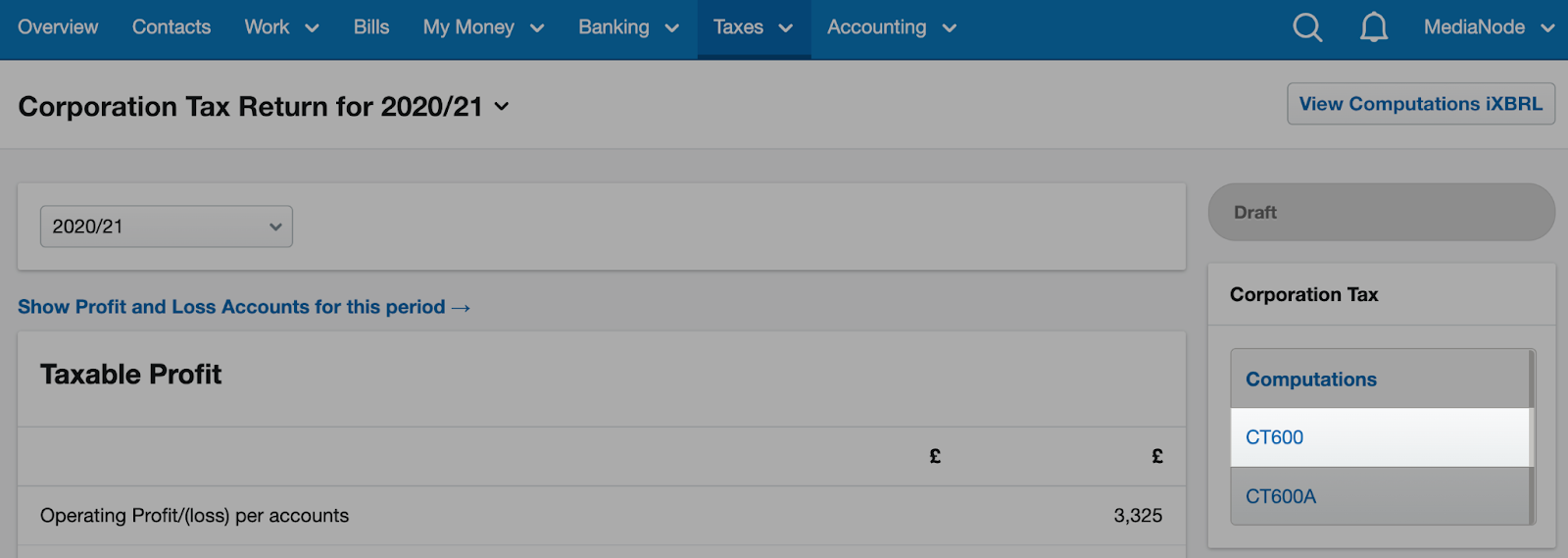Screen dimensions: 1568x558
Task: Open the search magnifier icon
Action: click(x=1307, y=27)
